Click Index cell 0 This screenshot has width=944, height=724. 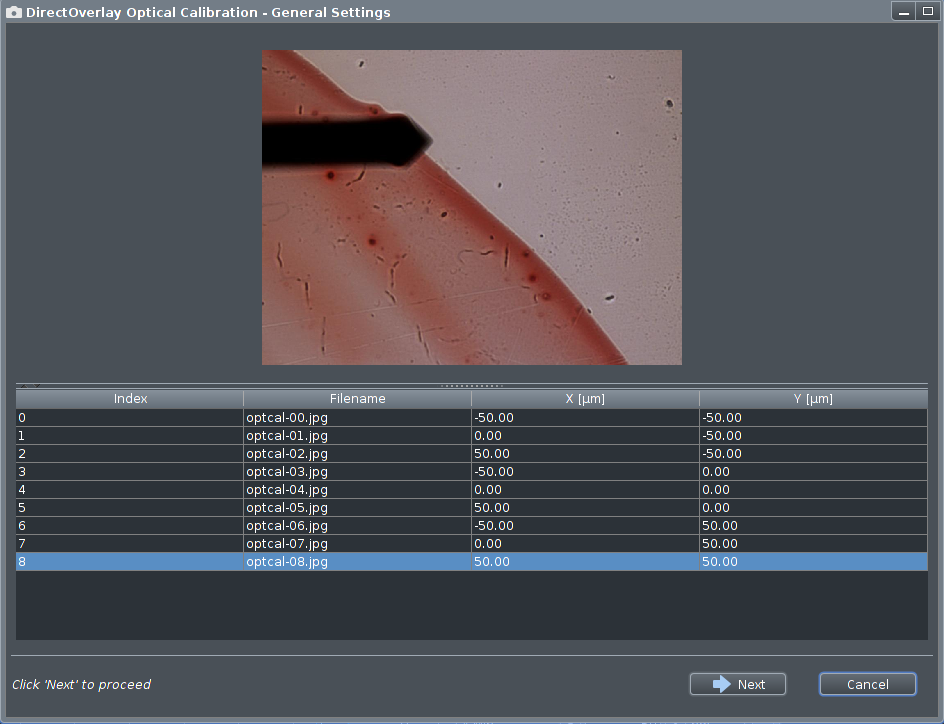pos(129,418)
